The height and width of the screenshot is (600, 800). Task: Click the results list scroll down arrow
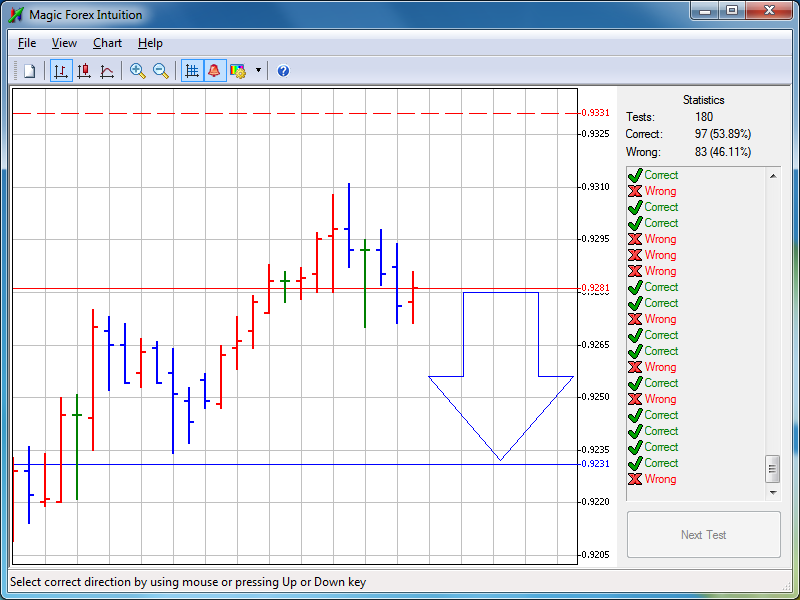(773, 492)
